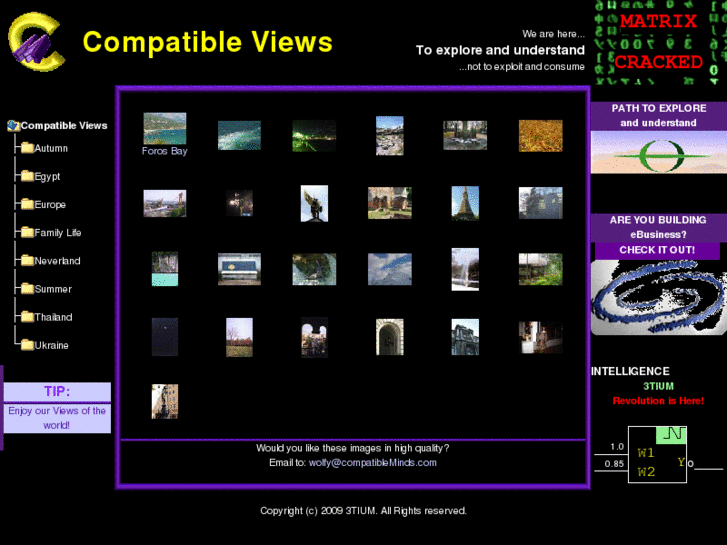Open the Neverland folder icon
The image size is (727, 545).
coord(27,261)
